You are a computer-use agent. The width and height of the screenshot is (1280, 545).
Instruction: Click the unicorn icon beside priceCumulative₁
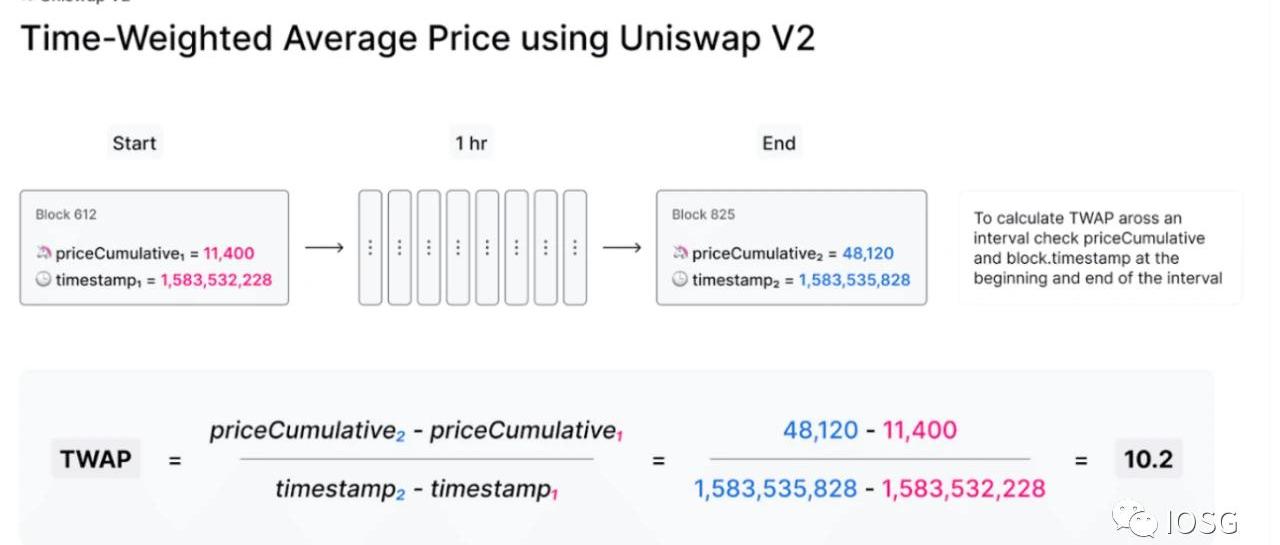point(44,253)
